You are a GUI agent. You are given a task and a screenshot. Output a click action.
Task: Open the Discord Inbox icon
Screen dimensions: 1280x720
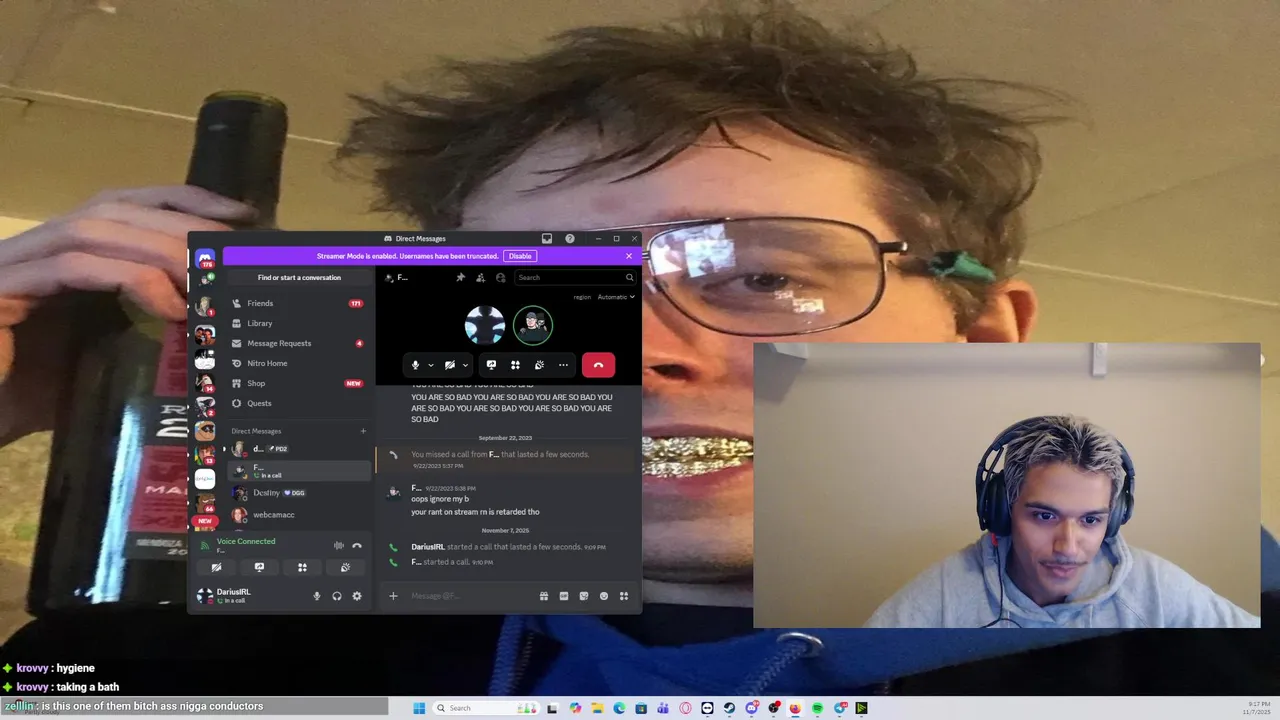click(547, 239)
